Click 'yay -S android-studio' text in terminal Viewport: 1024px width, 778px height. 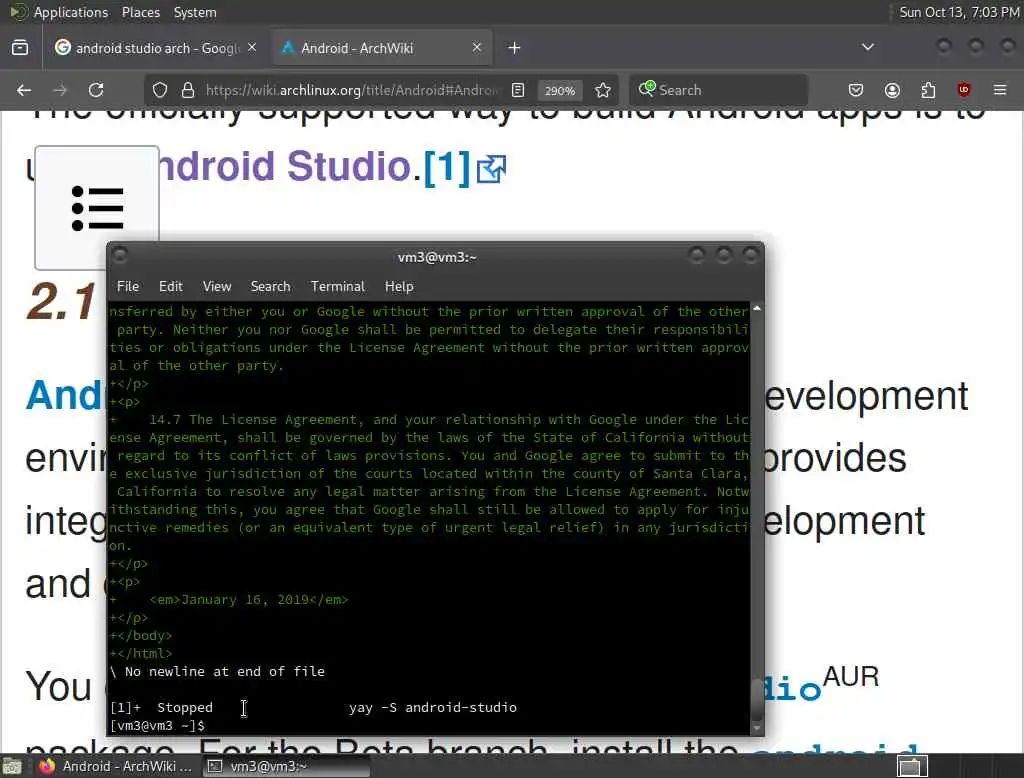(x=432, y=707)
